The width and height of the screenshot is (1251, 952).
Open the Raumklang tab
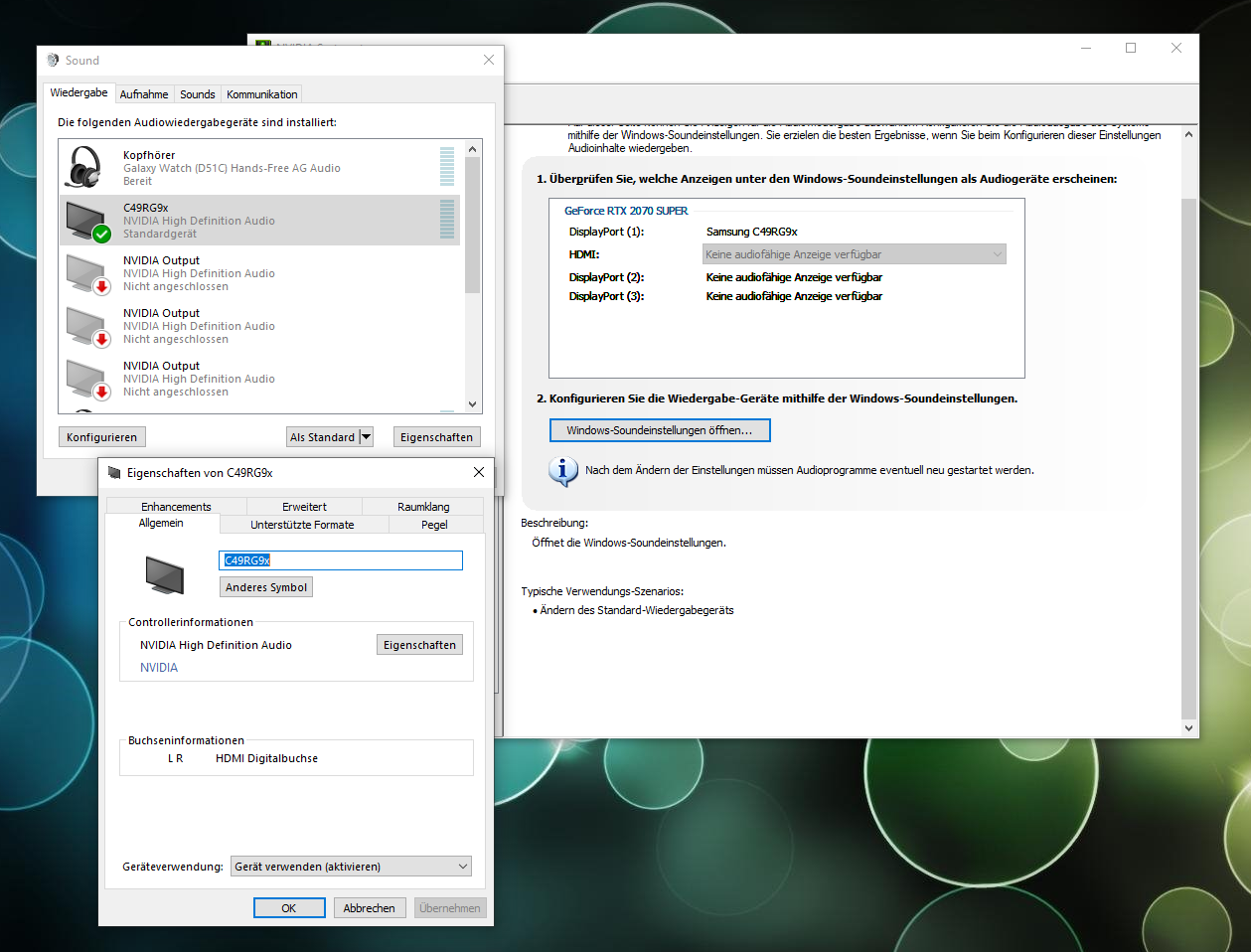(423, 507)
